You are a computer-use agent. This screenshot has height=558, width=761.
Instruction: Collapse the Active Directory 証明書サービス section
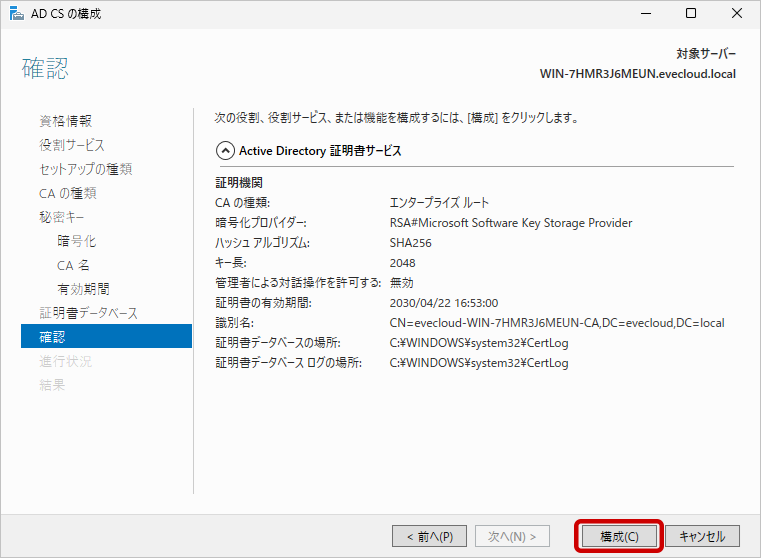(226, 151)
